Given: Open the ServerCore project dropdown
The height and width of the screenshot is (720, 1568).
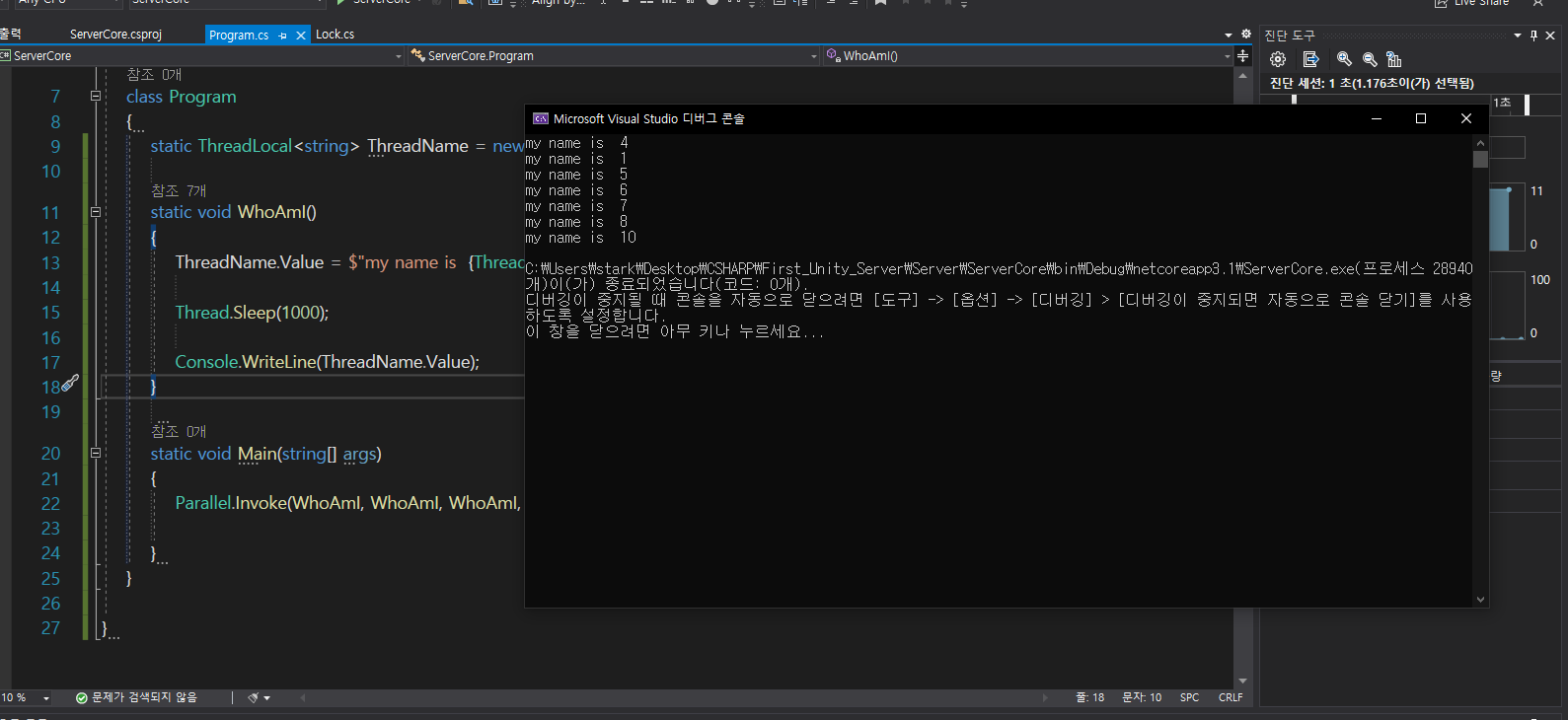Looking at the screenshot, I should pyautogui.click(x=202, y=56).
